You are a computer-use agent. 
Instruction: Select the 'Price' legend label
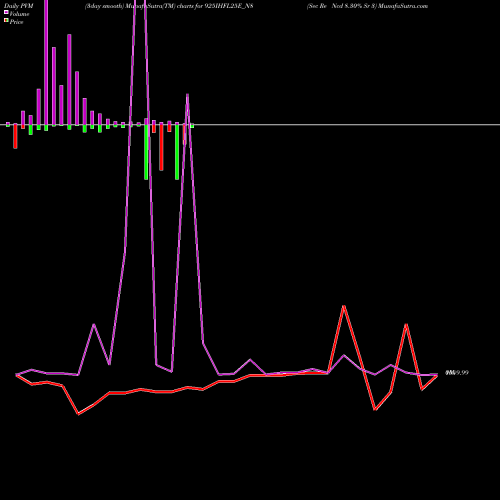pos(16,22)
